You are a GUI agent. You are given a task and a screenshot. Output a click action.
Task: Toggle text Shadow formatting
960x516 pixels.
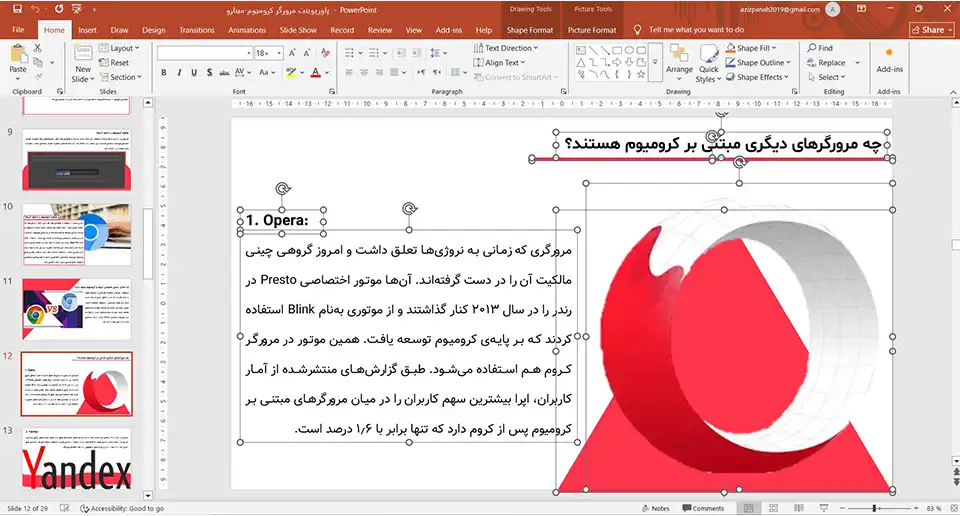tap(209, 72)
